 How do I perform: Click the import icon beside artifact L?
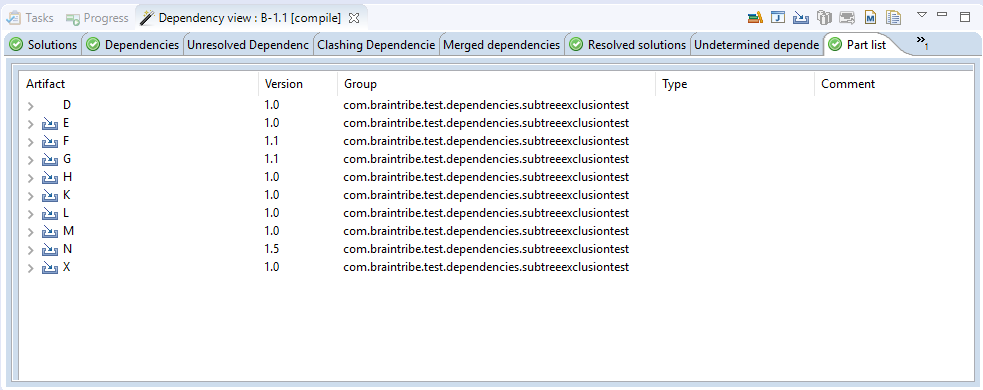click(50, 214)
